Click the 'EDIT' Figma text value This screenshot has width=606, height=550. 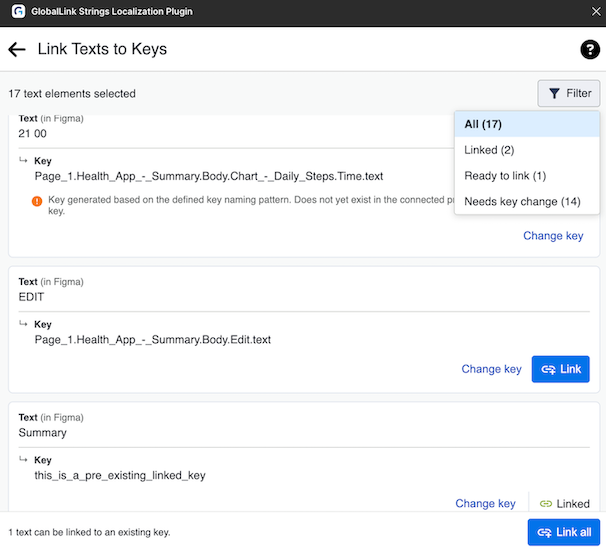31,297
